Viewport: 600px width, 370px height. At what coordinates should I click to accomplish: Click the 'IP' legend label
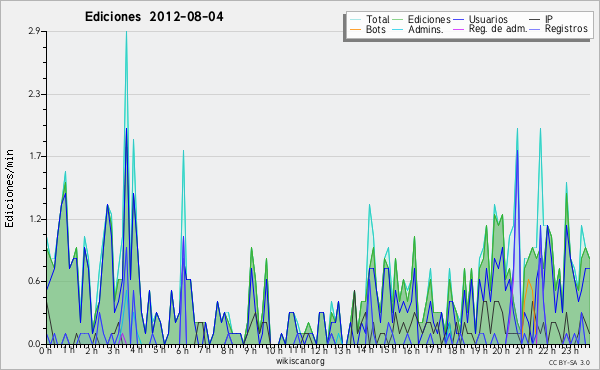(x=549, y=19)
